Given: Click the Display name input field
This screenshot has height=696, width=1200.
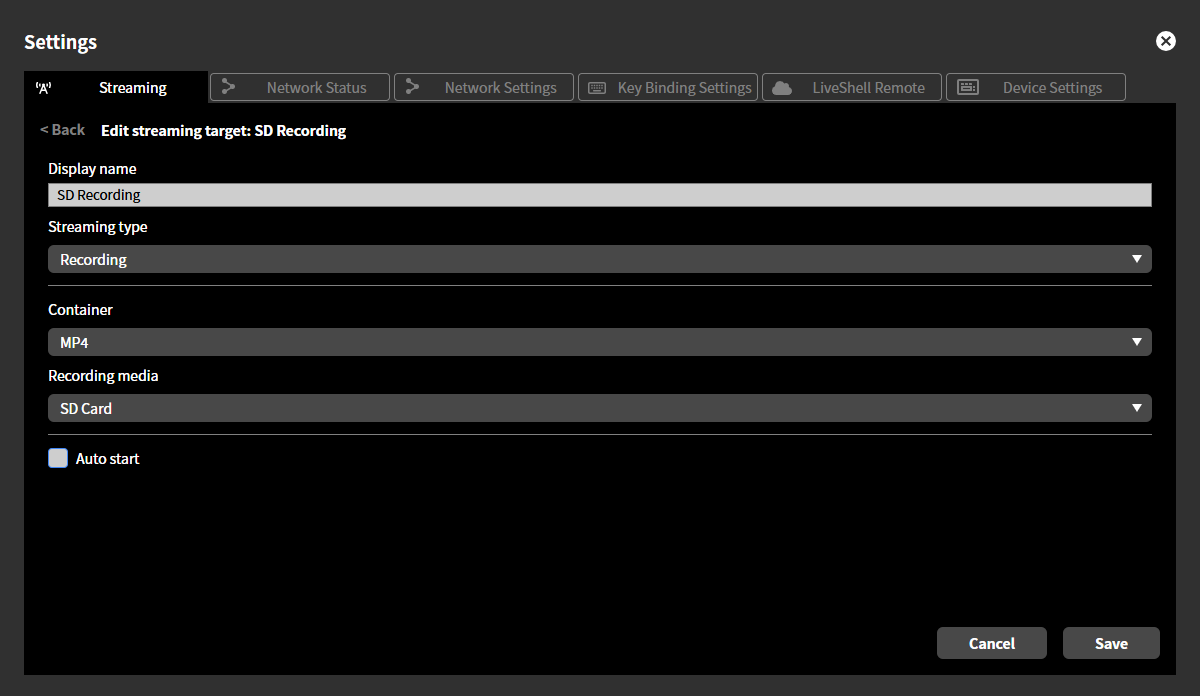Looking at the screenshot, I should point(600,194).
